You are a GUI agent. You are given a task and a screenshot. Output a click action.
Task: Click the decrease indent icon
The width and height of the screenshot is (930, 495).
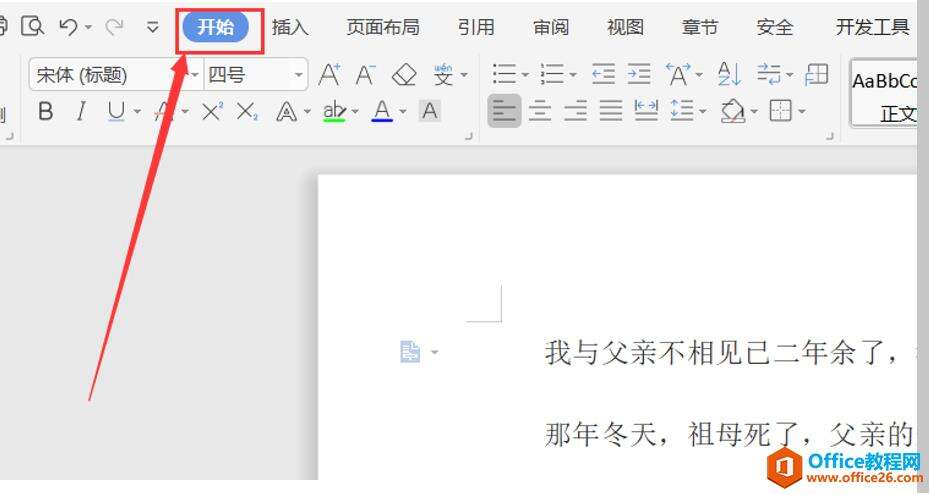603,75
